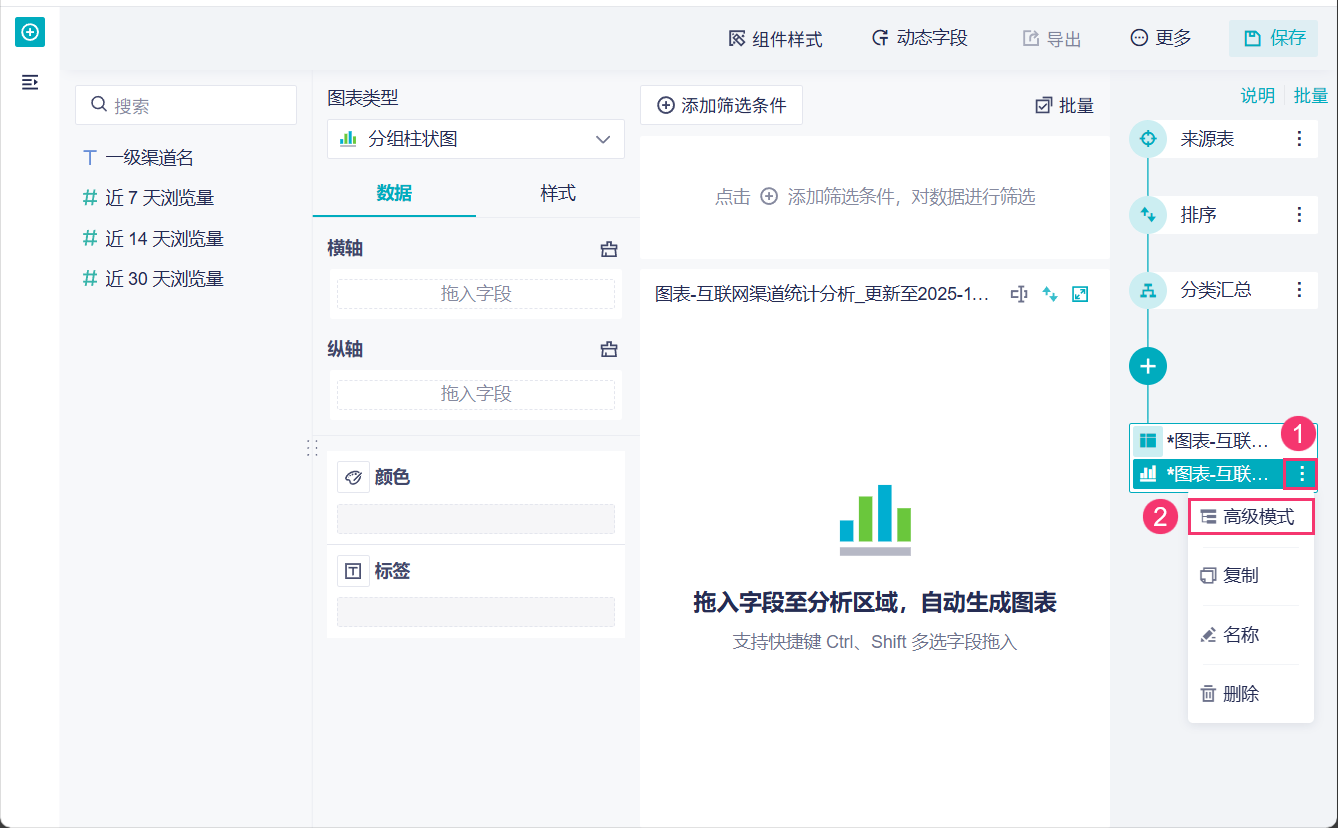Open the 排序 node's three-dot menu
This screenshot has width=1338, height=828.
pos(1298,214)
